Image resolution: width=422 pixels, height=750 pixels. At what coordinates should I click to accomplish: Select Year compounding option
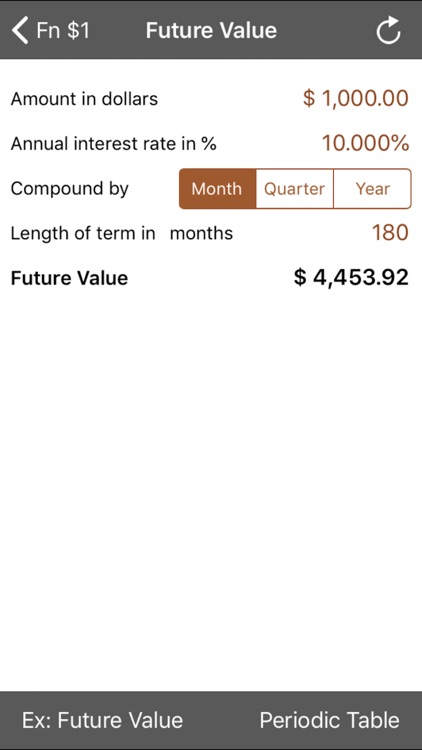click(372, 188)
